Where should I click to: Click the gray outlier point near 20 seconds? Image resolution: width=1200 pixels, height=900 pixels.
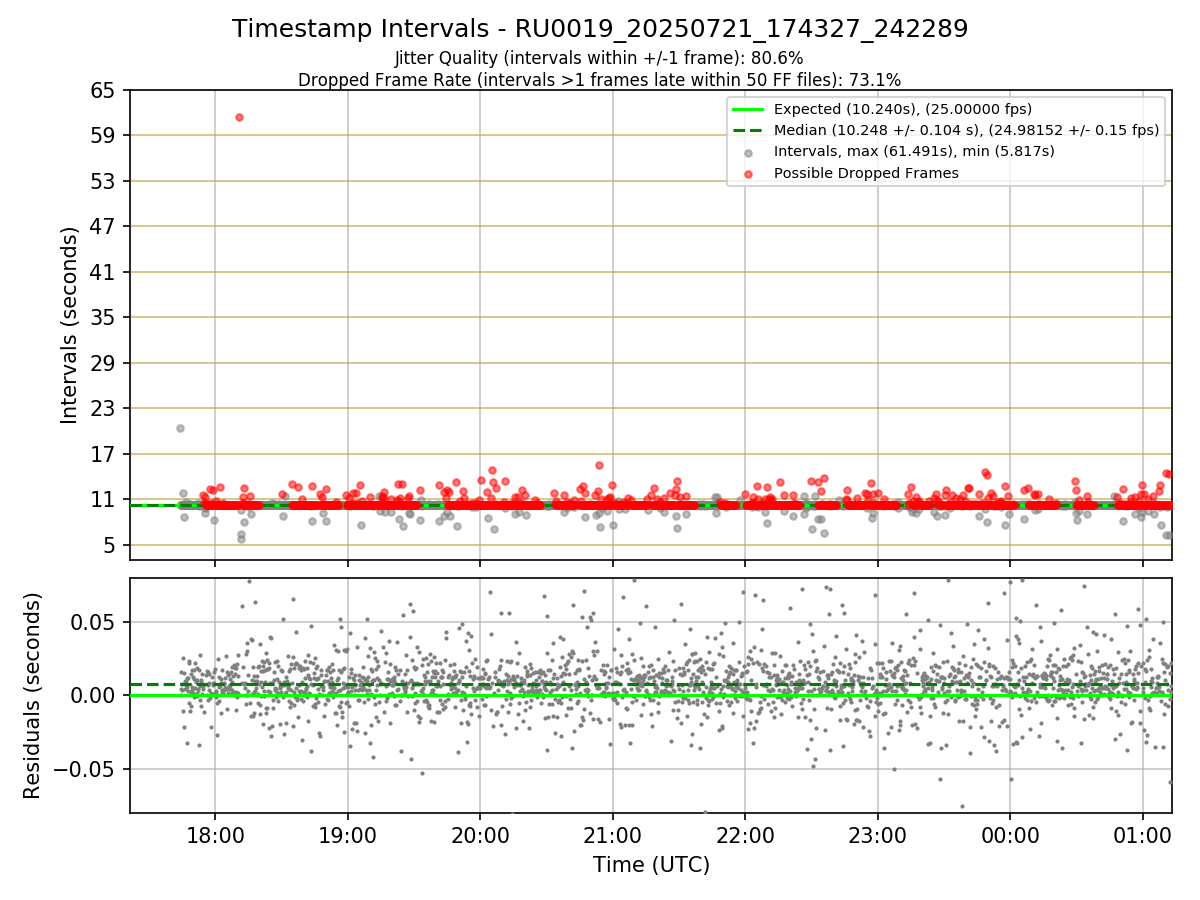[180, 428]
